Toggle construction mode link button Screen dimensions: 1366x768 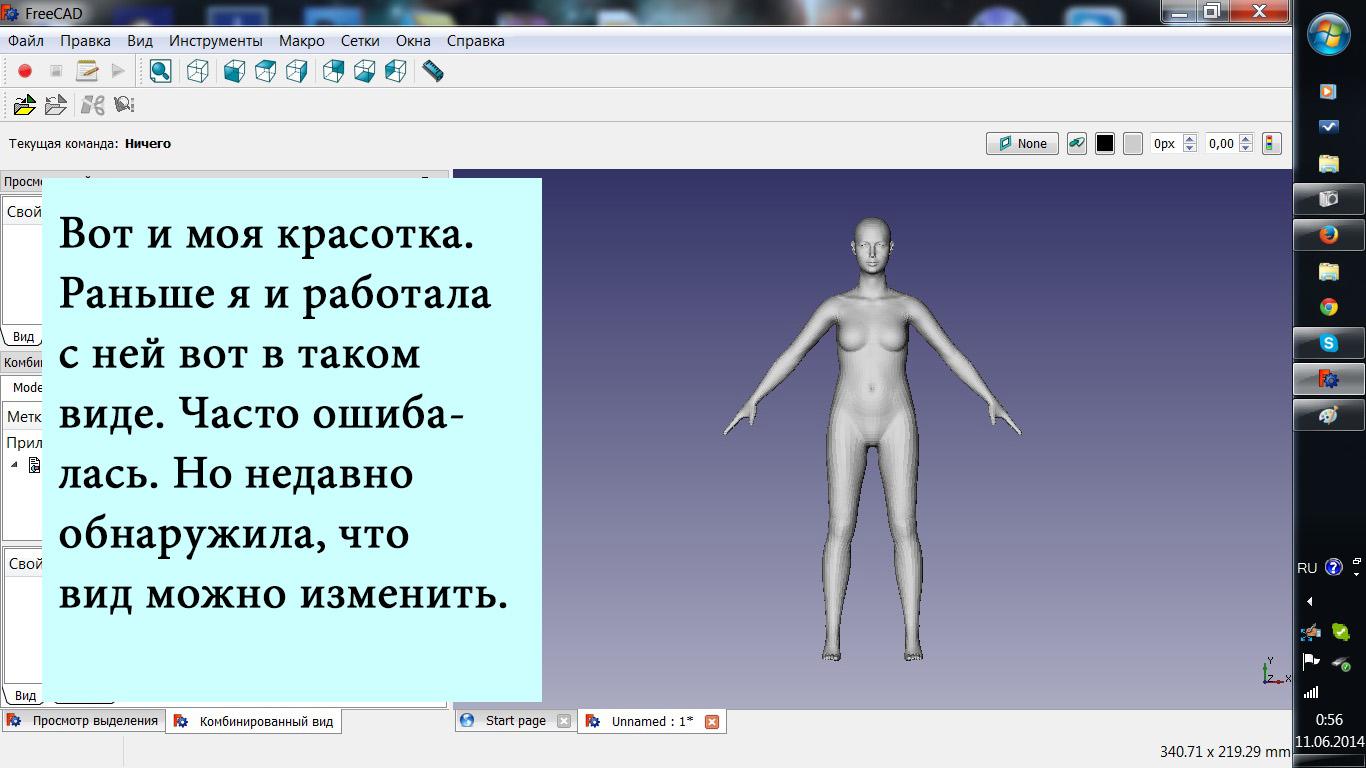pyautogui.click(x=1076, y=143)
